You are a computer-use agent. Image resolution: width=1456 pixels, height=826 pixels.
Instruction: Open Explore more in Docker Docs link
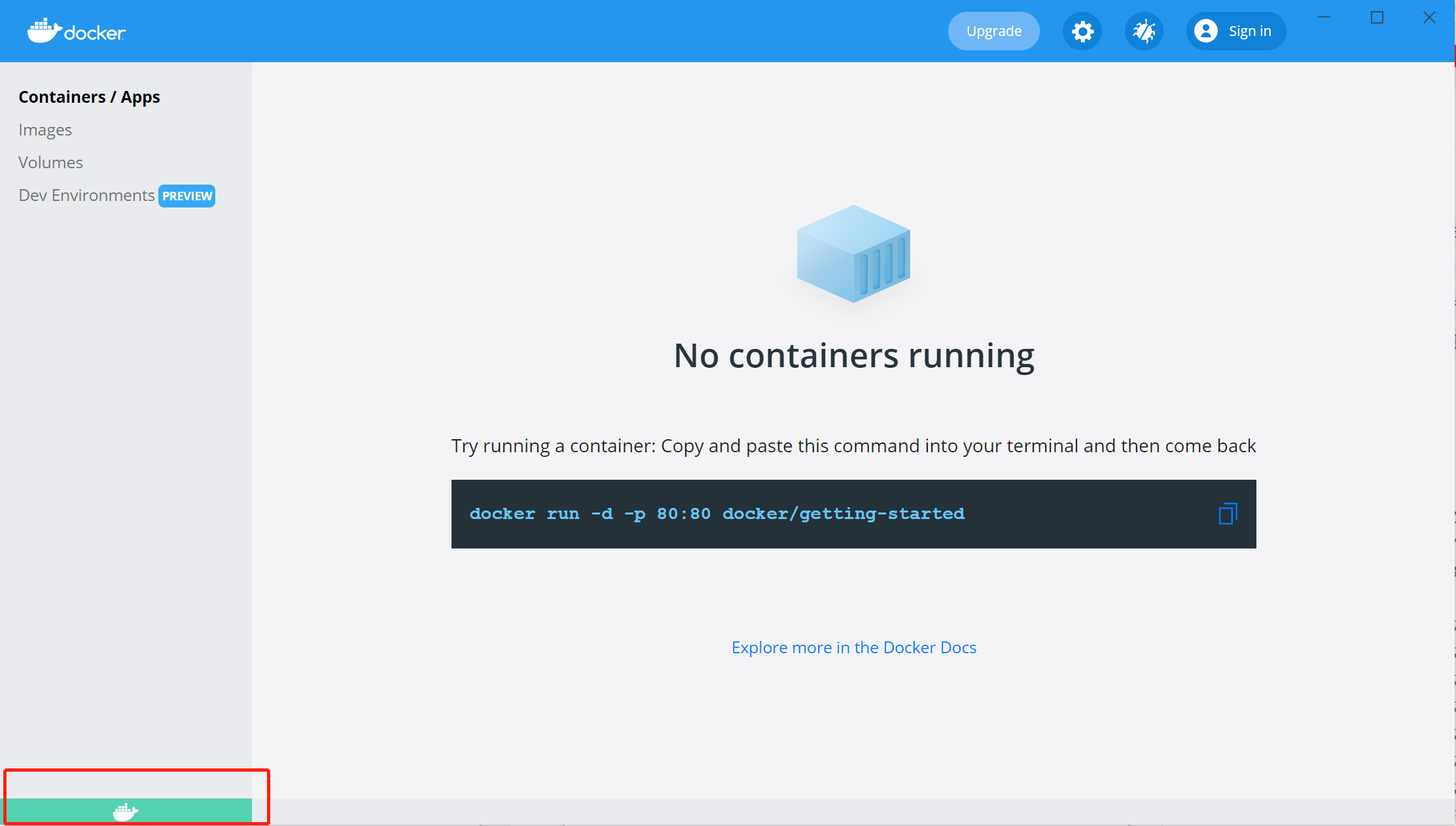coord(853,647)
